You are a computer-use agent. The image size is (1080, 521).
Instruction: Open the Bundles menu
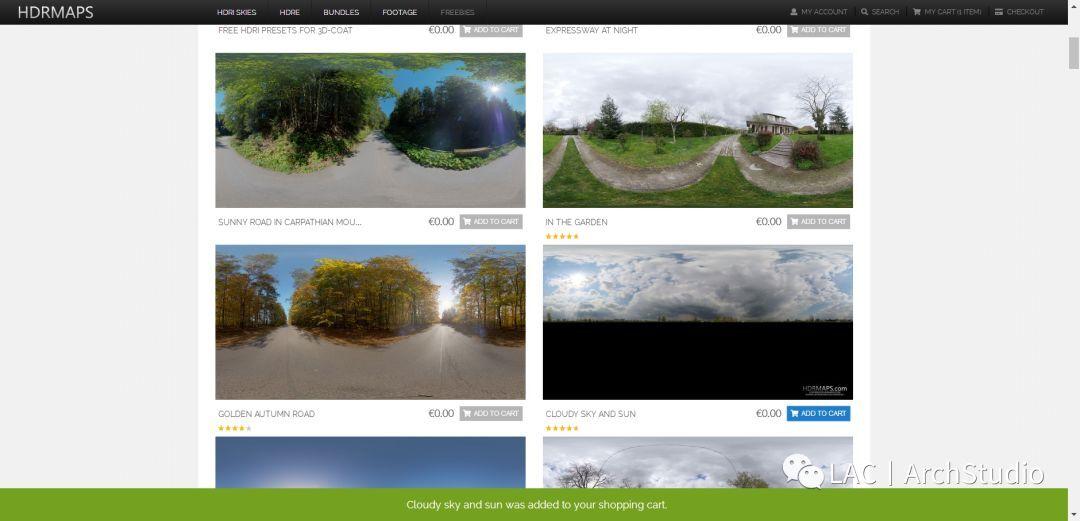click(341, 12)
